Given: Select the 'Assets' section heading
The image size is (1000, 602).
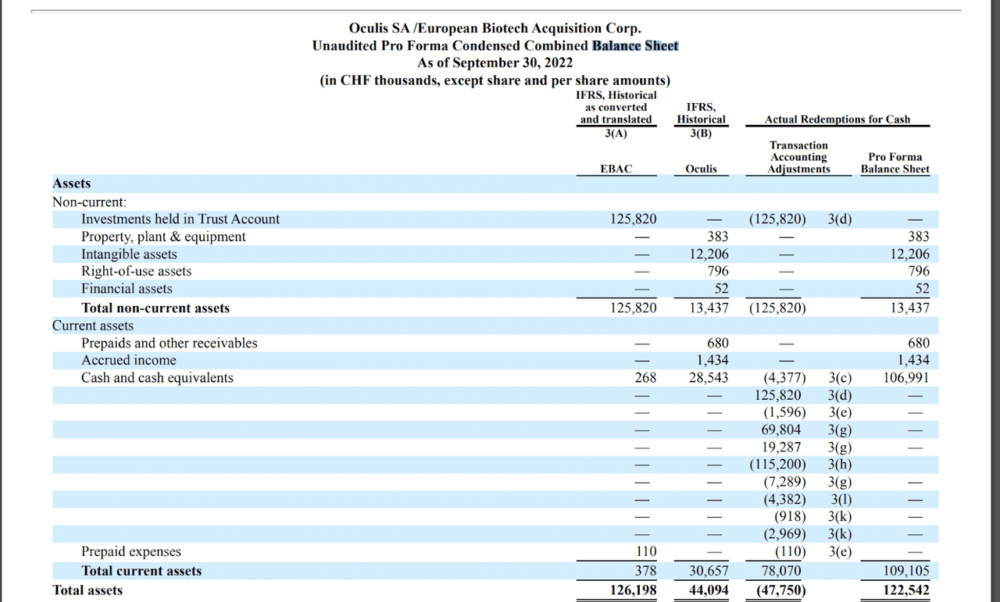Looking at the screenshot, I should tap(71, 184).
